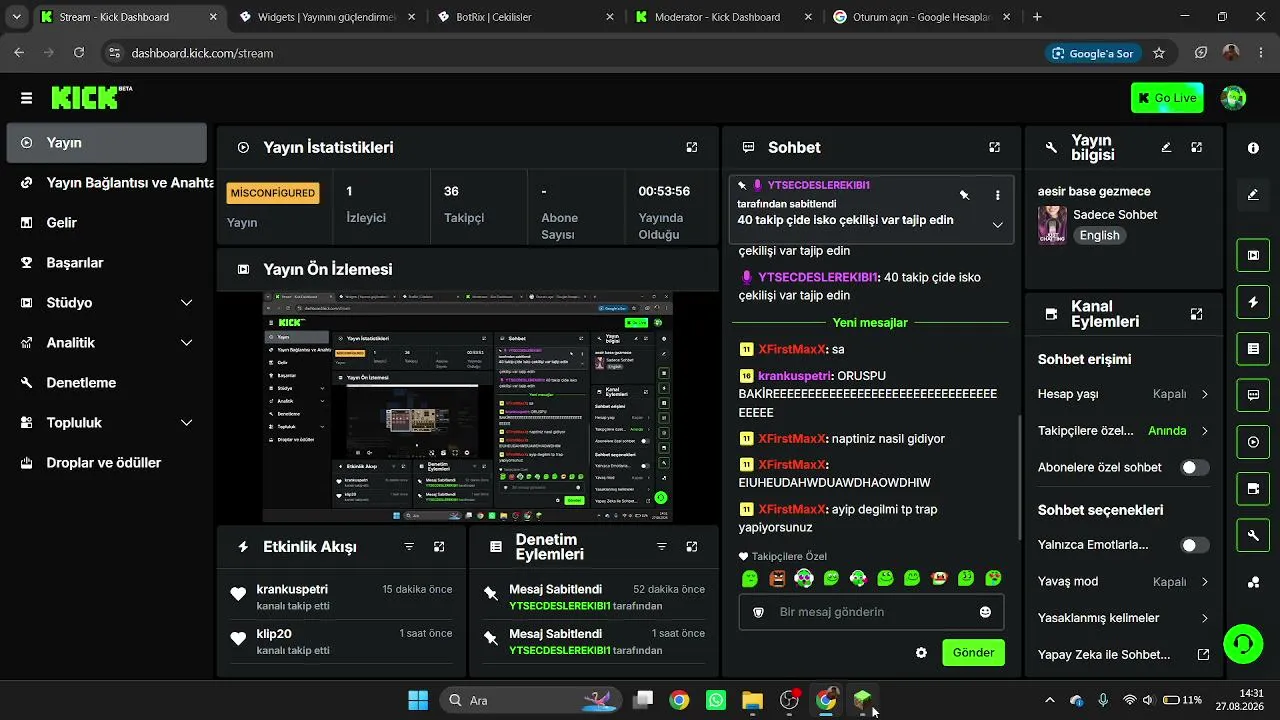This screenshot has height=720, width=1280.
Task: Toggle the lightning activity feed widget in the sidebar
Action: (1253, 302)
